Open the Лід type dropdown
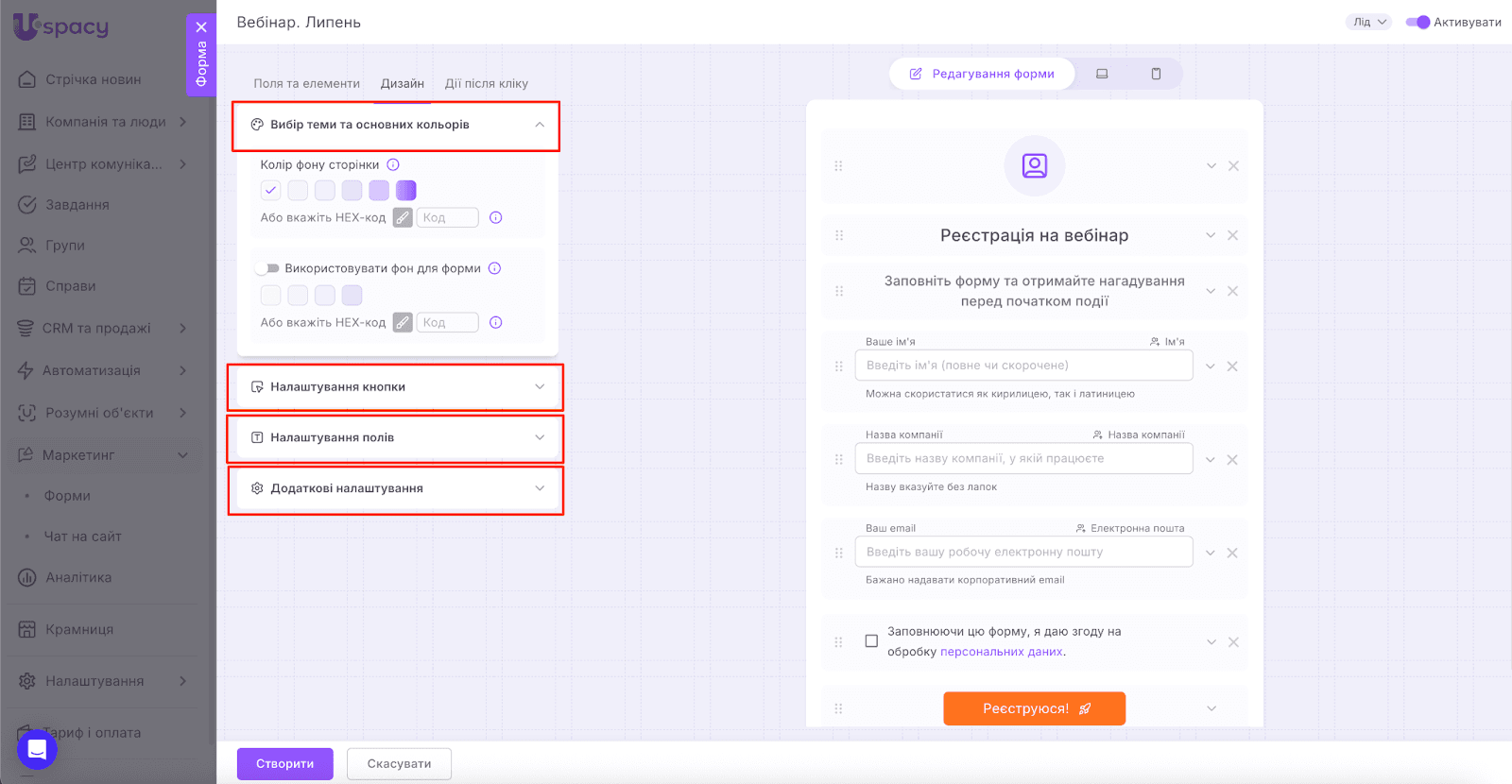This screenshot has height=784, width=1512. click(x=1368, y=23)
